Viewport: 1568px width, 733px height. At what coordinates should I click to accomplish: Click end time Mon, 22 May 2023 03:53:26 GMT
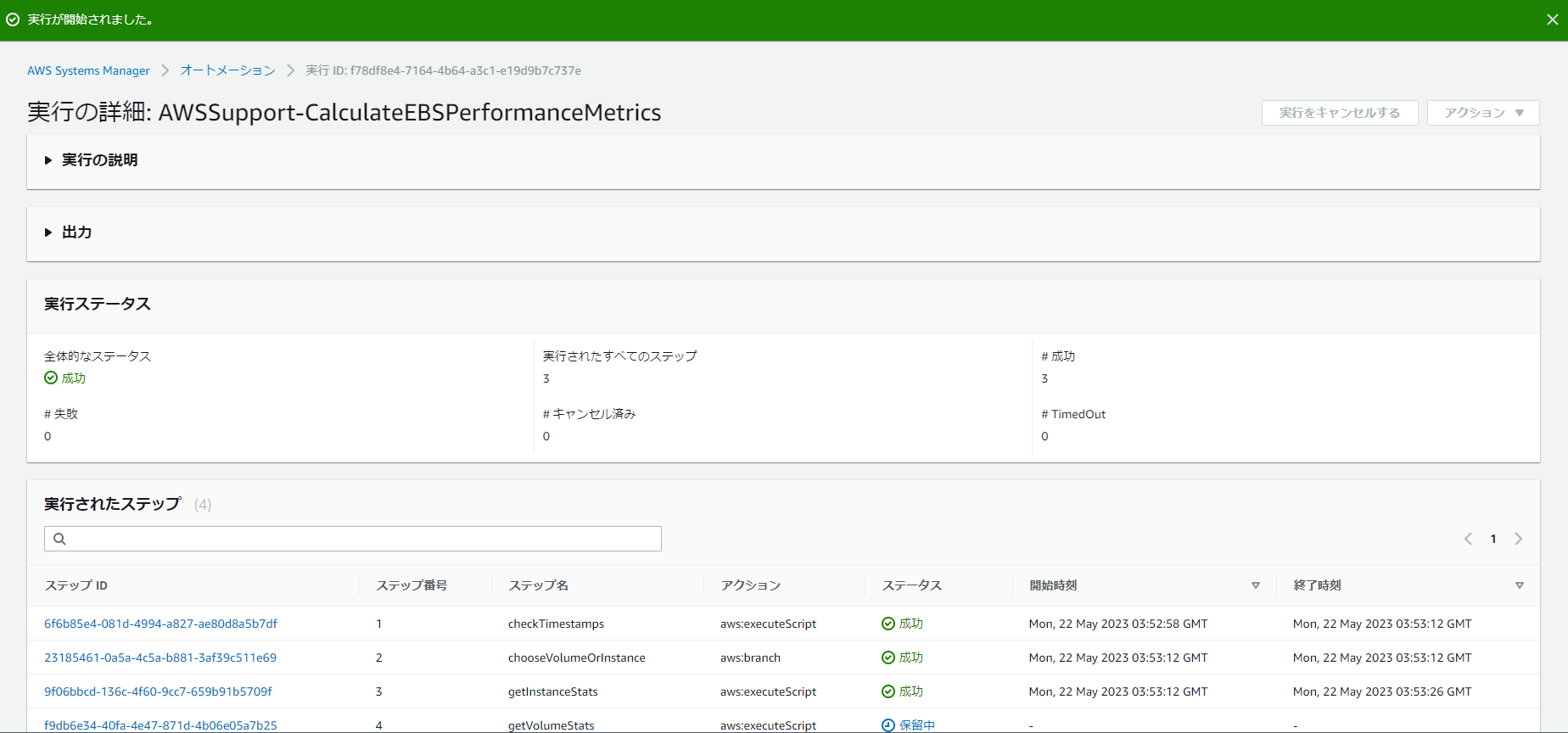pos(1382,691)
